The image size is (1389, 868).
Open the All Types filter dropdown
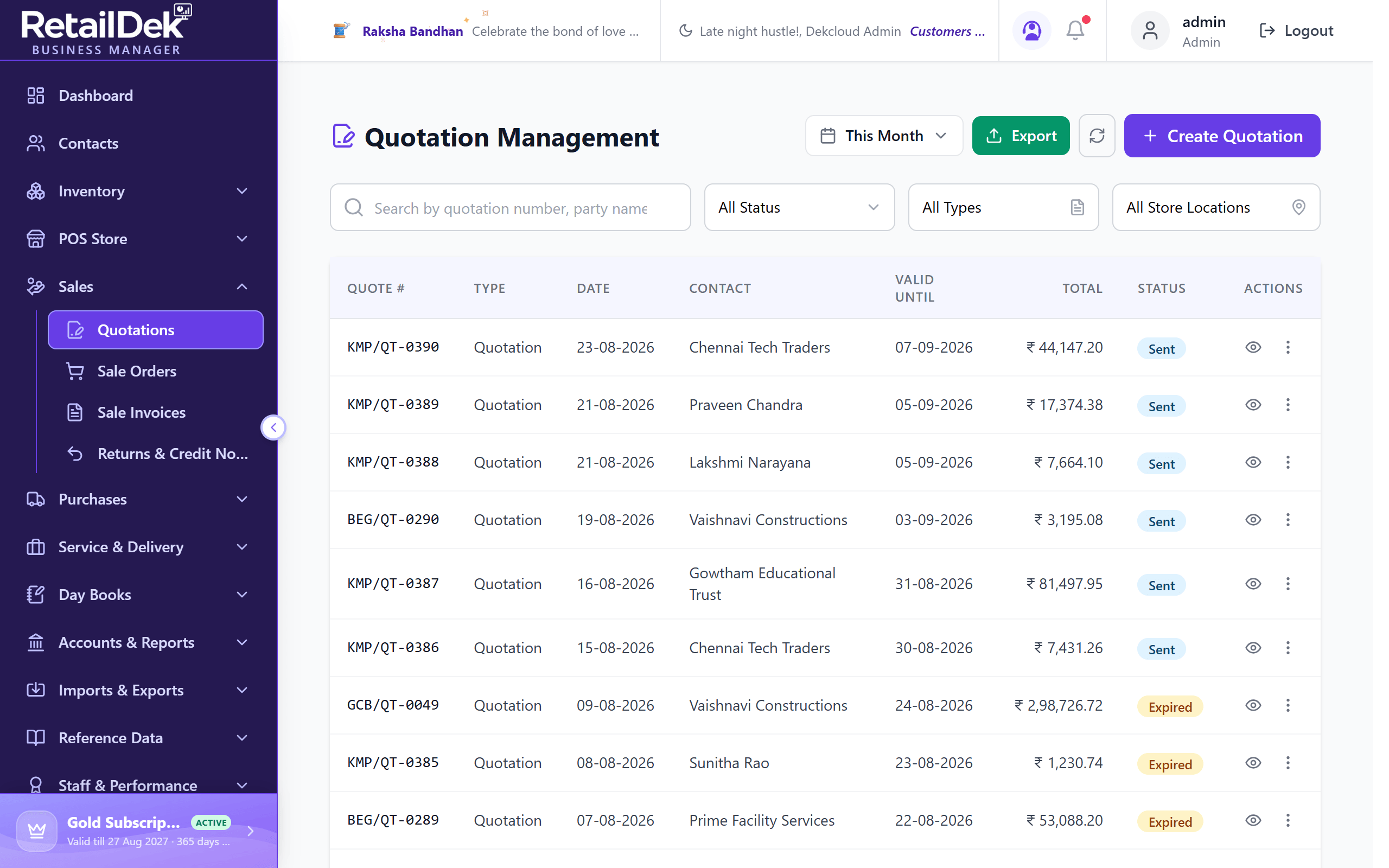point(1003,207)
